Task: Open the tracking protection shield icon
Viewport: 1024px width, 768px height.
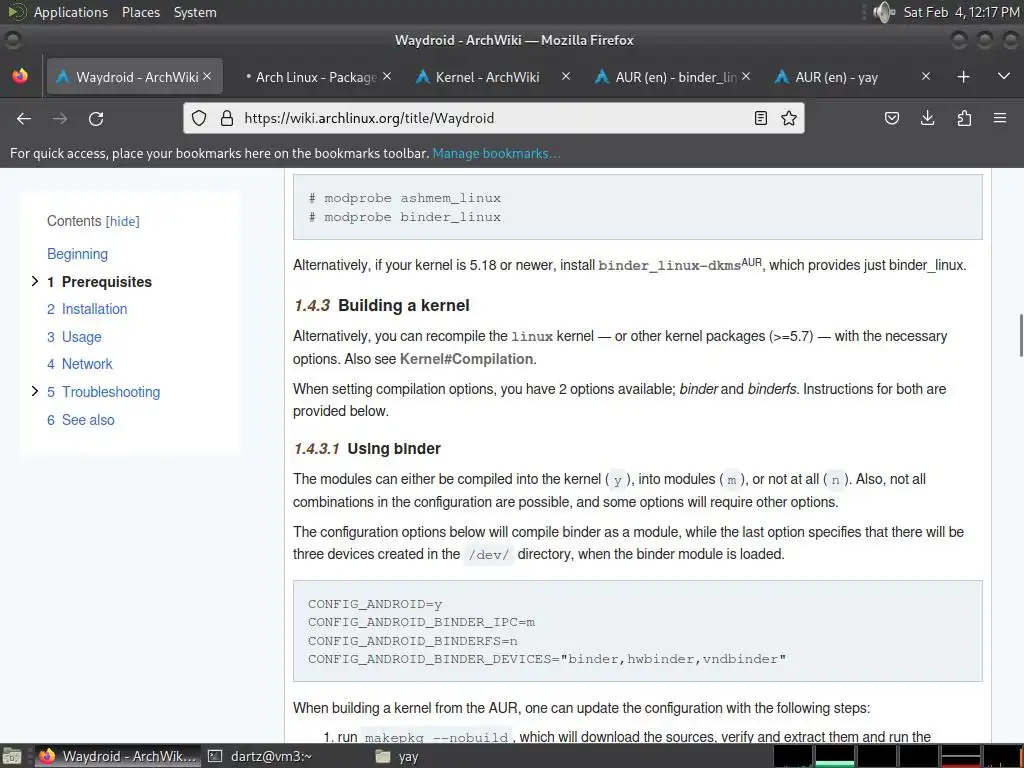Action: pos(199,118)
